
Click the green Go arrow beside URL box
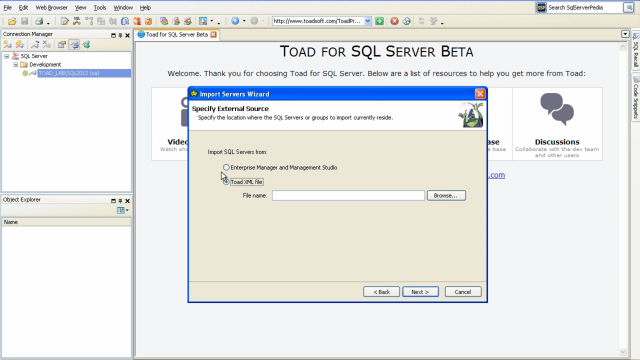point(380,21)
